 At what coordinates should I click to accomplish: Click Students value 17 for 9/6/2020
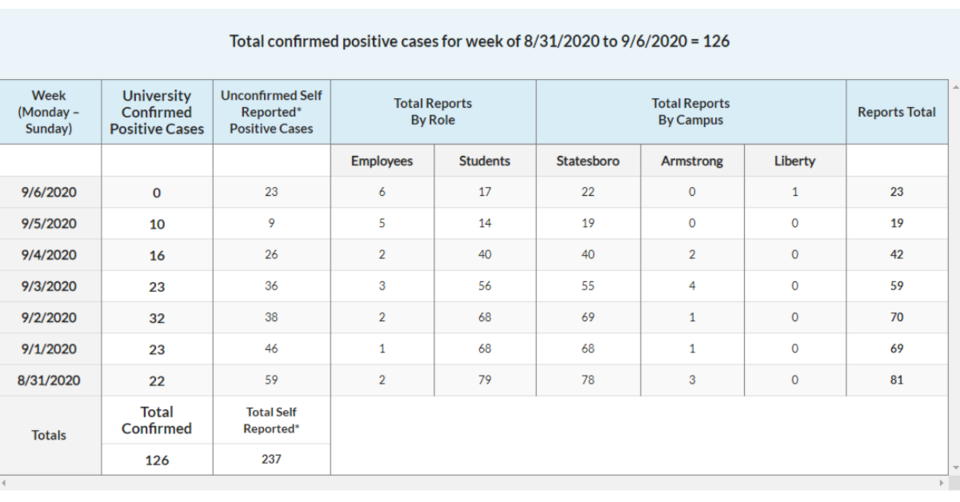tap(484, 192)
